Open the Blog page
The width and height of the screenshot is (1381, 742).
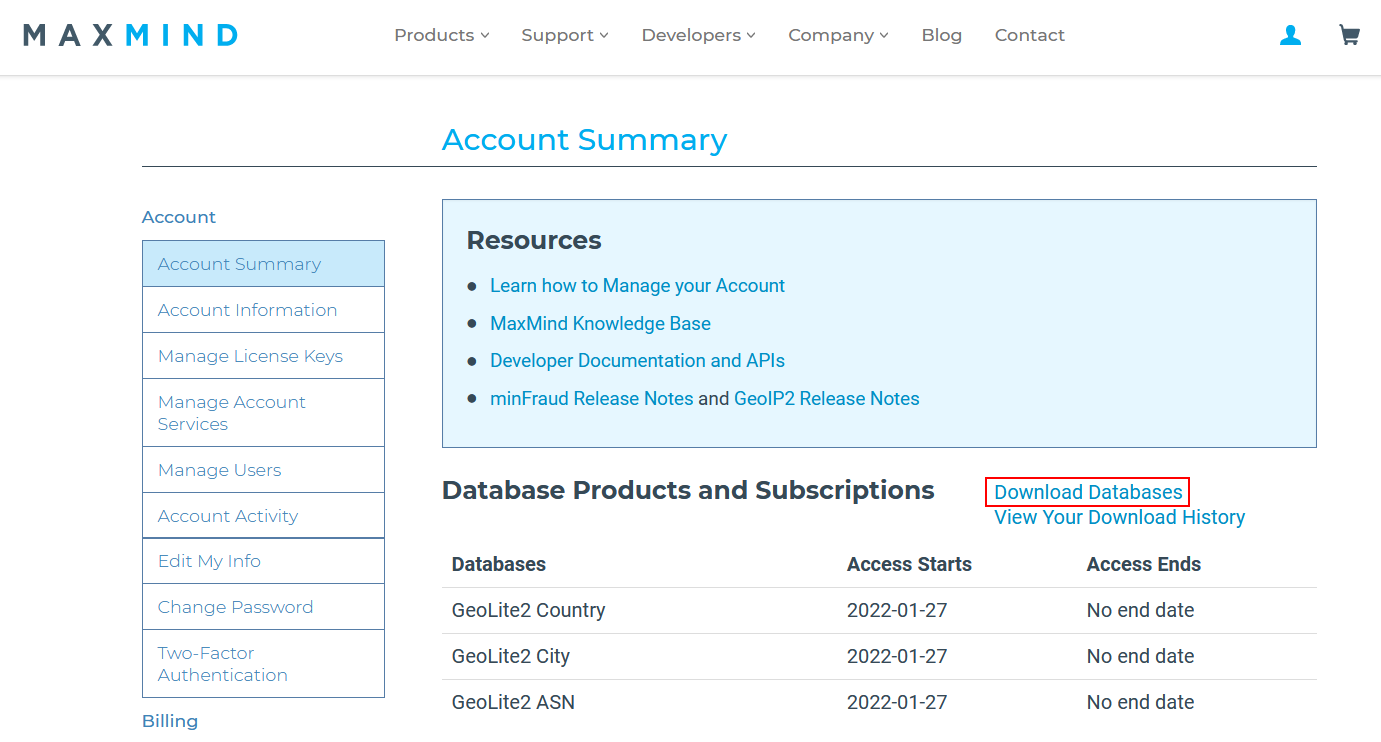pos(941,35)
